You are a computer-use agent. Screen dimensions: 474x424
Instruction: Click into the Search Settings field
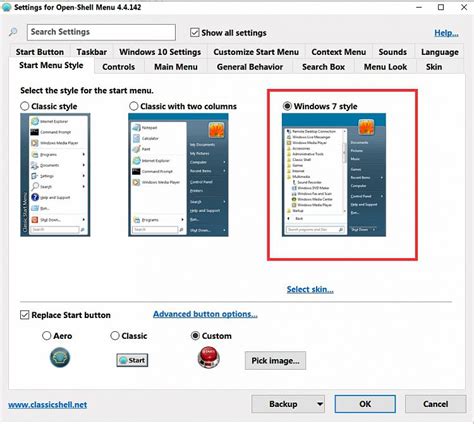(x=101, y=32)
